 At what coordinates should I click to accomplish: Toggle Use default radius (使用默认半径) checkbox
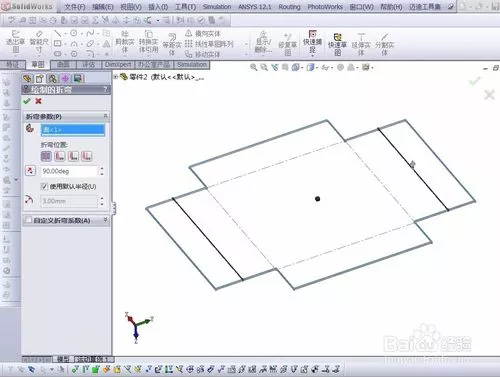[x=44, y=186]
